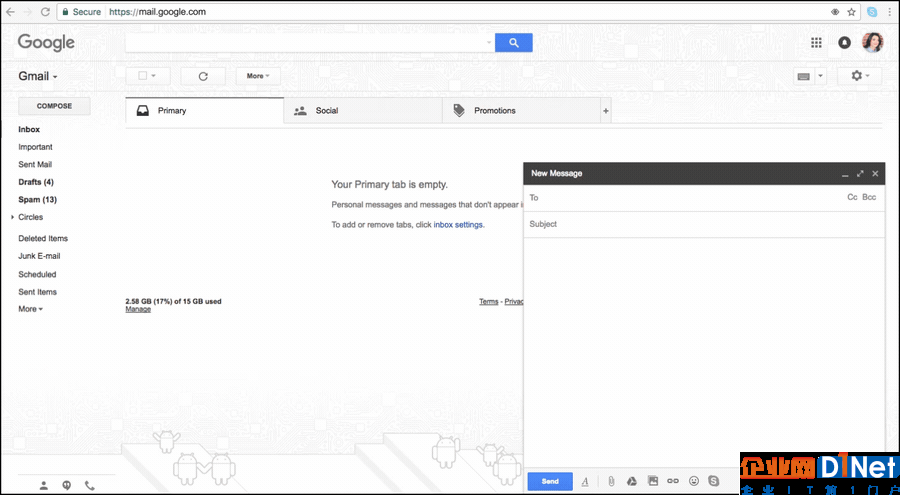Open the Terms link
Image resolution: width=900 pixels, height=495 pixels.
point(488,301)
